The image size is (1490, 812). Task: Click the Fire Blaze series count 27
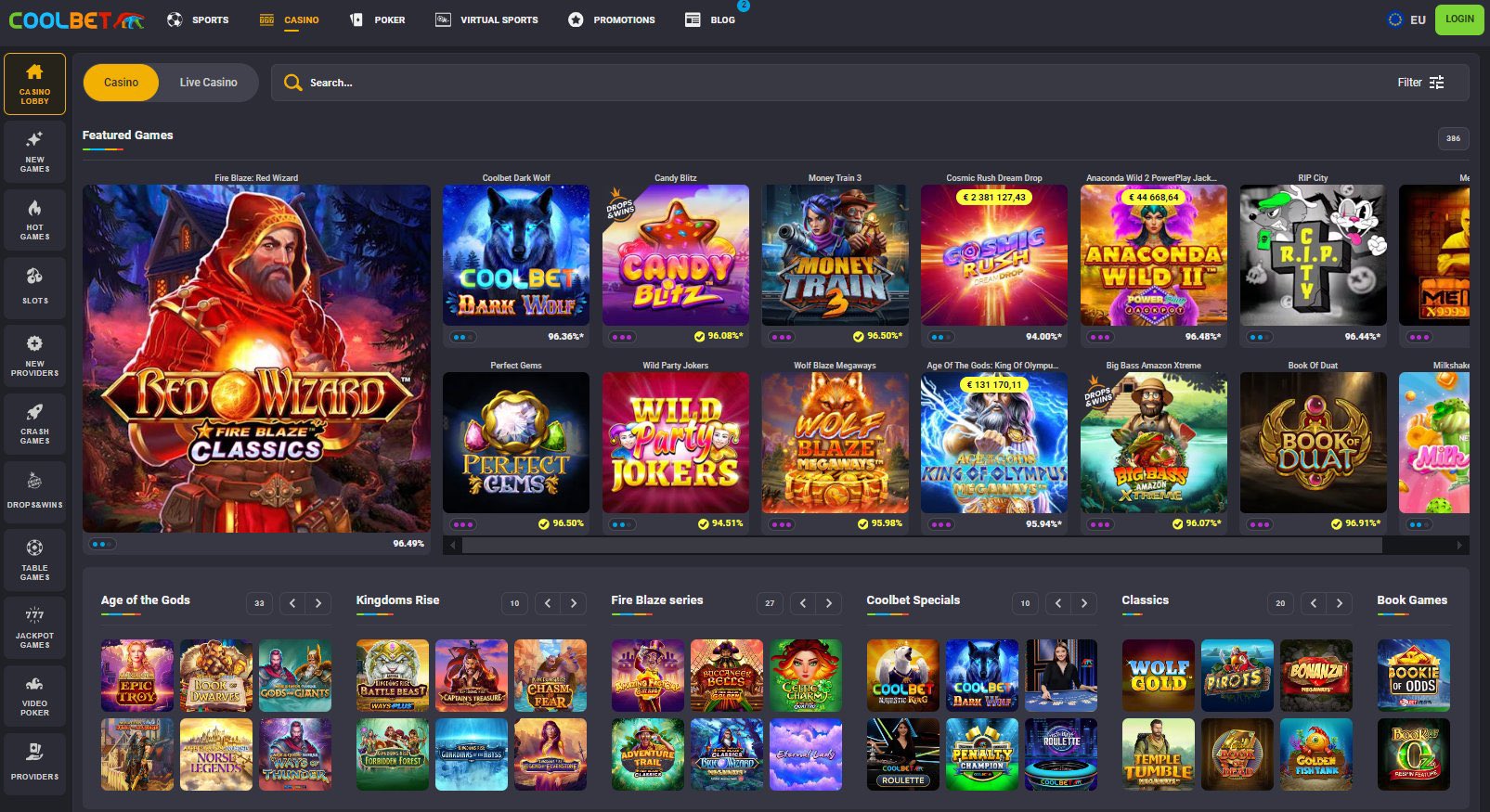(770, 603)
